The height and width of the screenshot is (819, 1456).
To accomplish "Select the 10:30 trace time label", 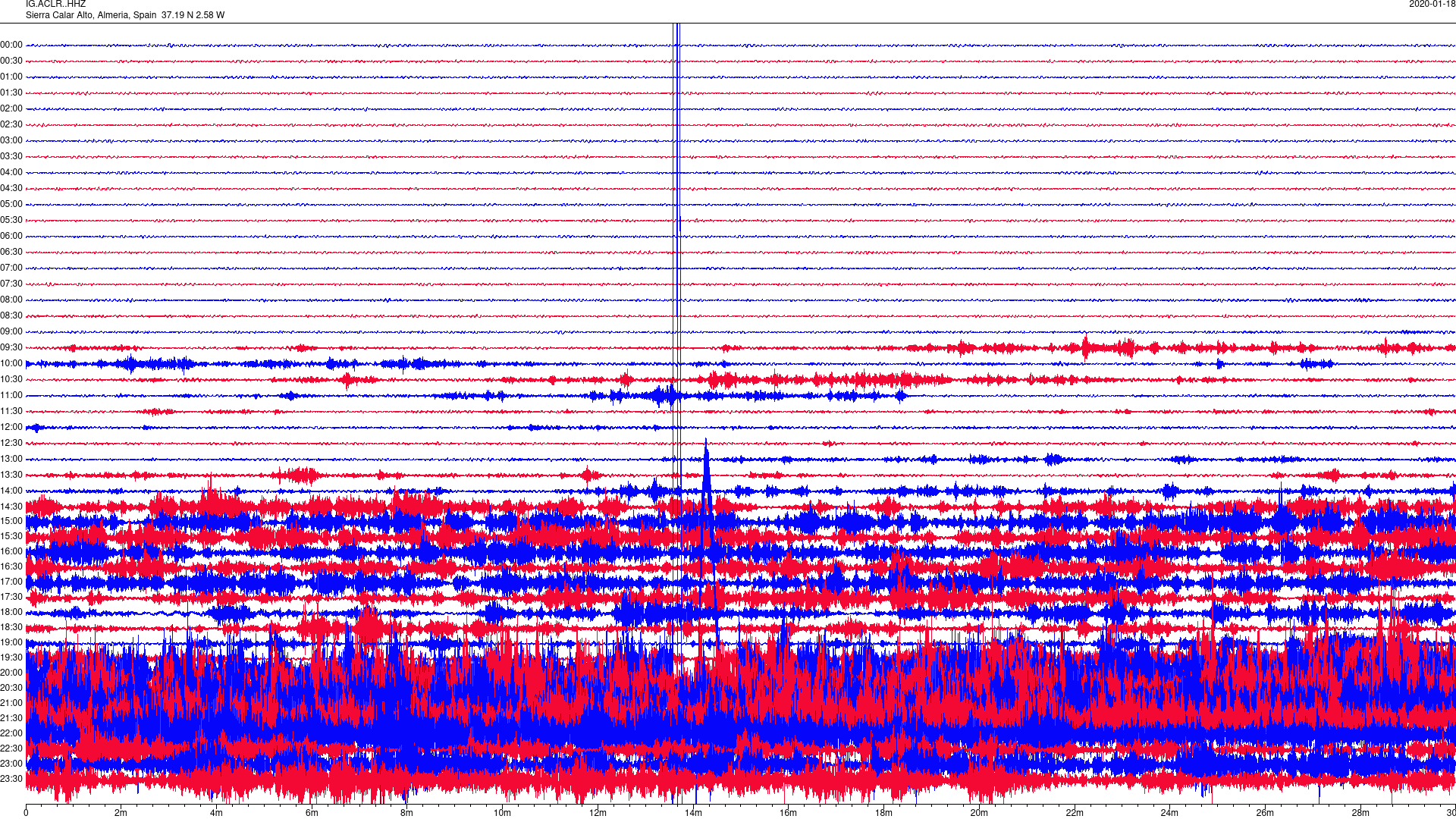I will coord(11,380).
